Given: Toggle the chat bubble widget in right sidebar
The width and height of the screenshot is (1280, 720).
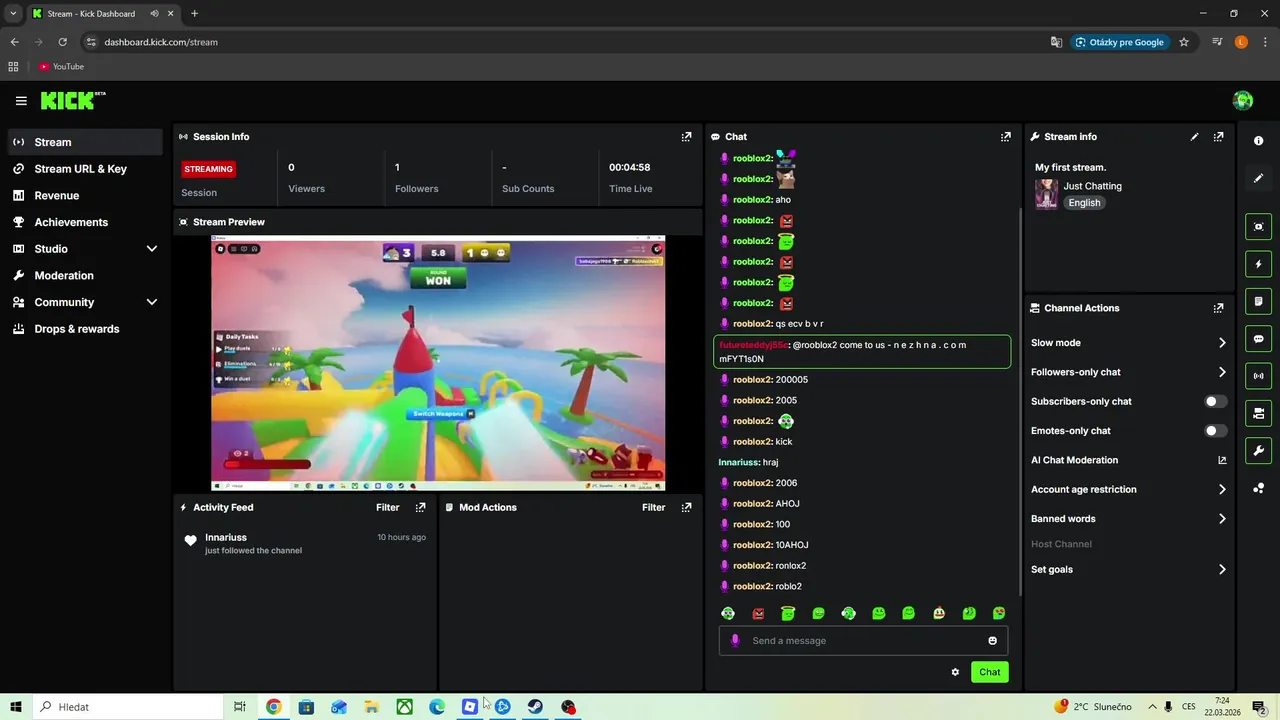Looking at the screenshot, I should [x=1258, y=339].
